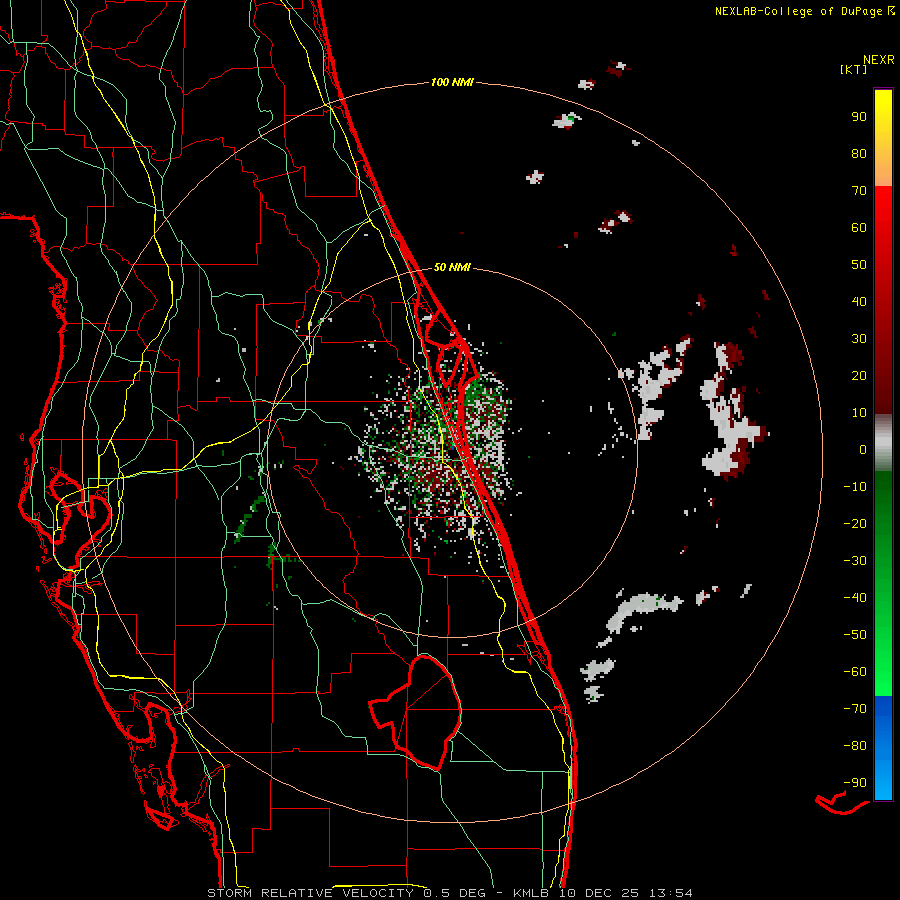Click the '50 NMI' range ring label
The height and width of the screenshot is (900, 900).
pyautogui.click(x=452, y=267)
